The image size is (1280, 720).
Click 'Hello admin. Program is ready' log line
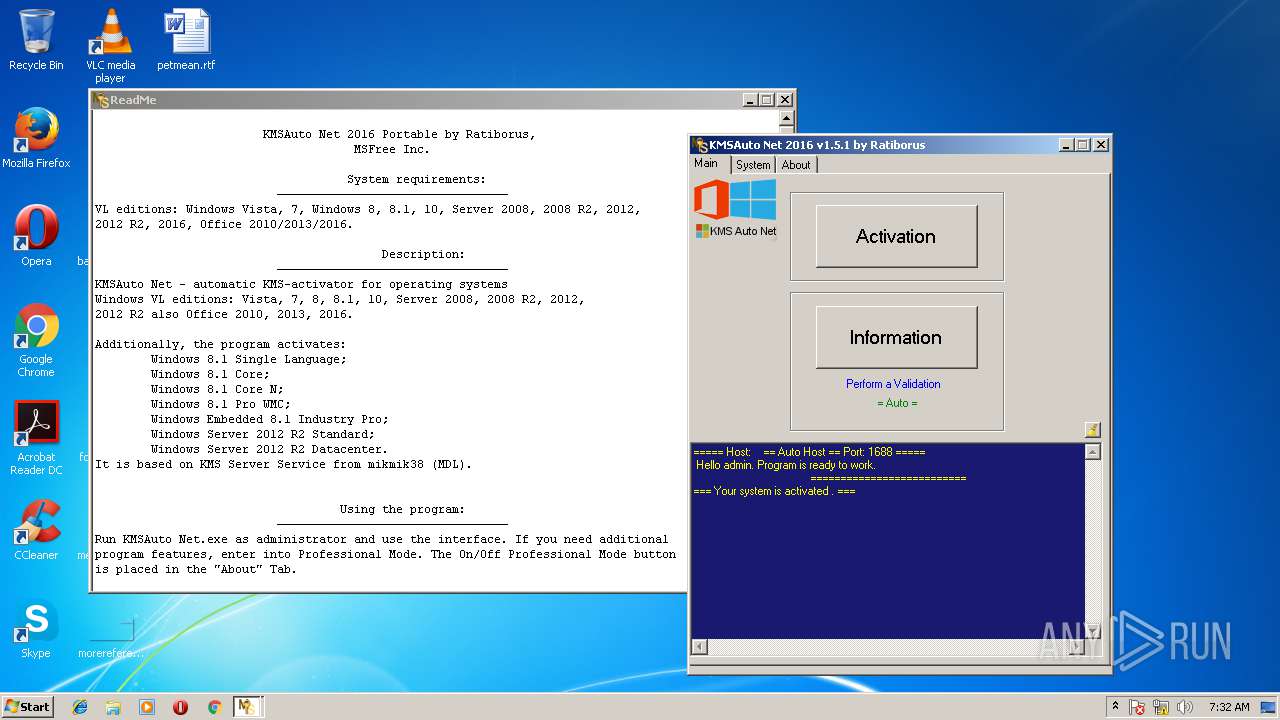coord(786,465)
